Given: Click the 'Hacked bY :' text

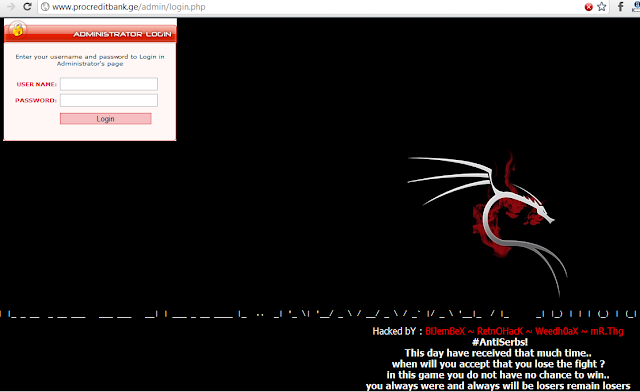Looking at the screenshot, I should (x=397, y=331).
